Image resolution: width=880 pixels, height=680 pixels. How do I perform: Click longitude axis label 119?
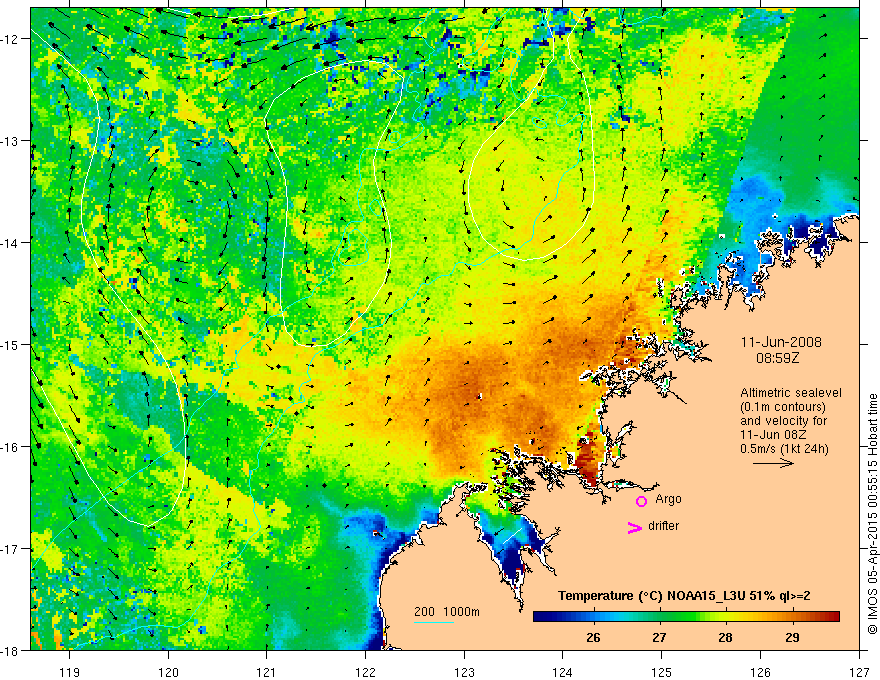click(70, 672)
